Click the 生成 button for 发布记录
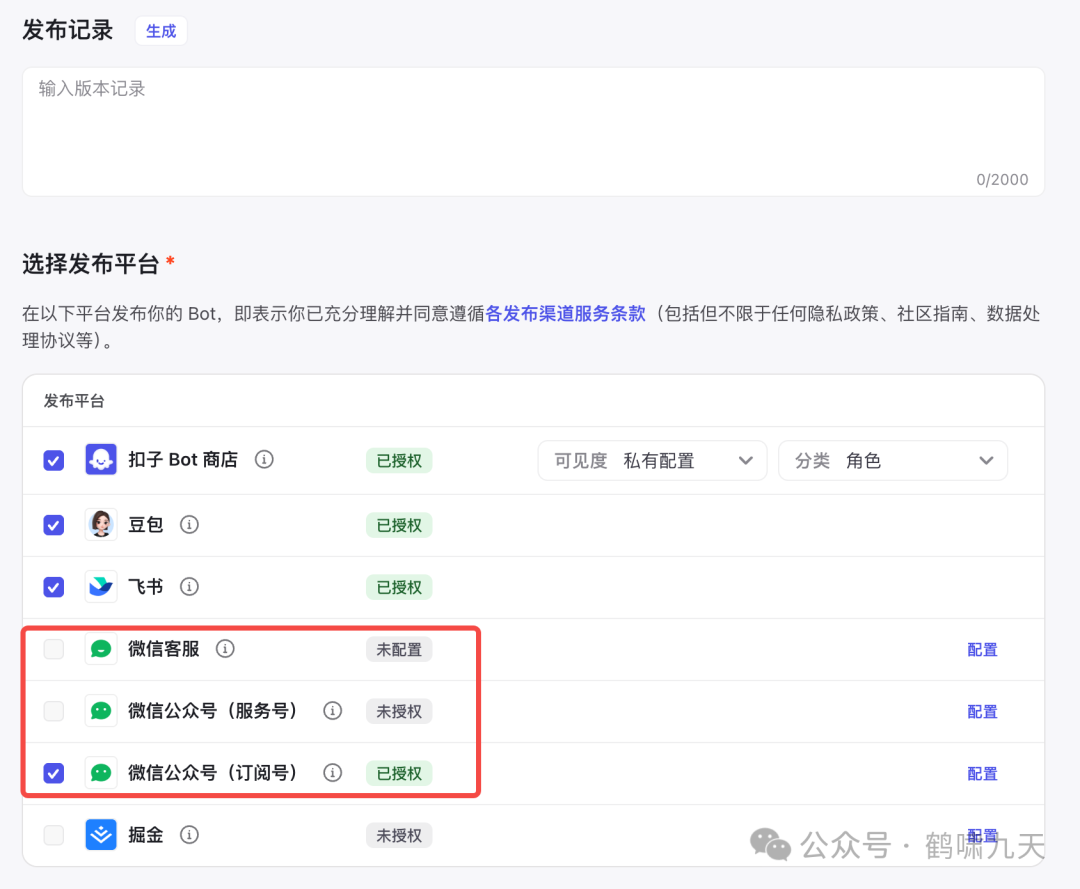 [161, 31]
